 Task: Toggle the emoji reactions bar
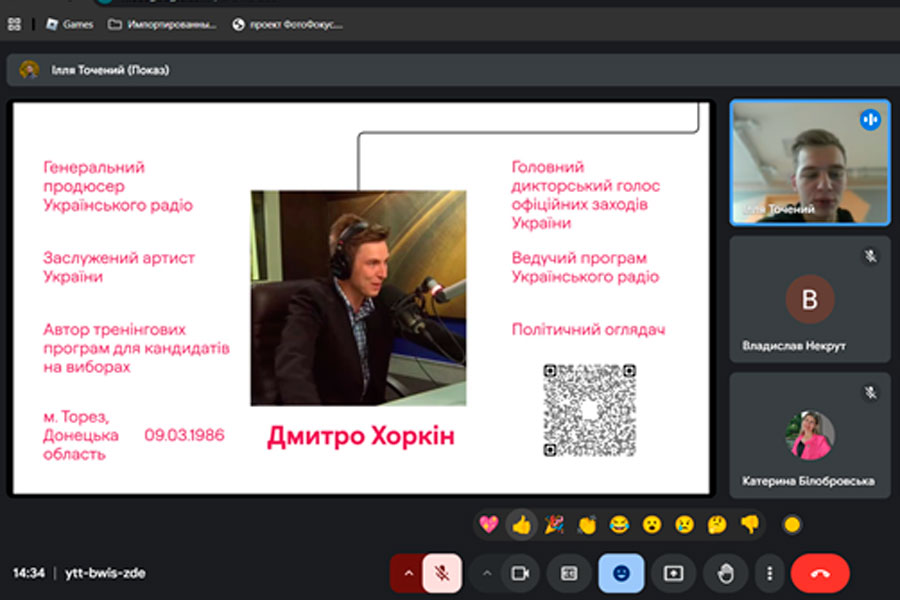(x=621, y=573)
